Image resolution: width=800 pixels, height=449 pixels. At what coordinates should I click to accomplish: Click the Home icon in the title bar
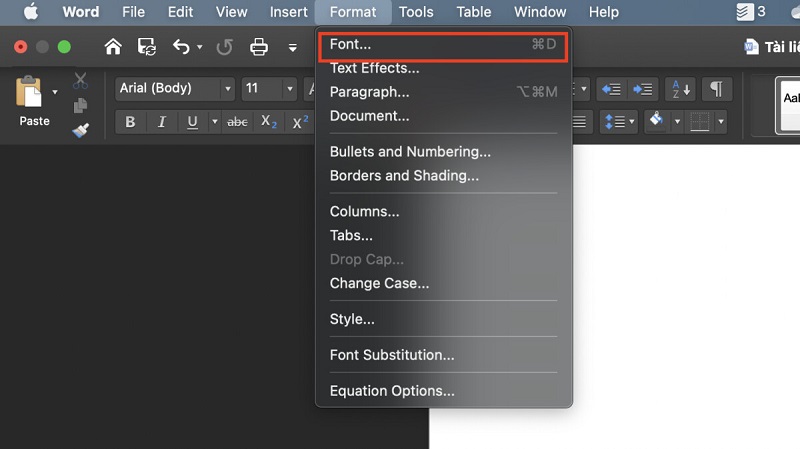(114, 47)
